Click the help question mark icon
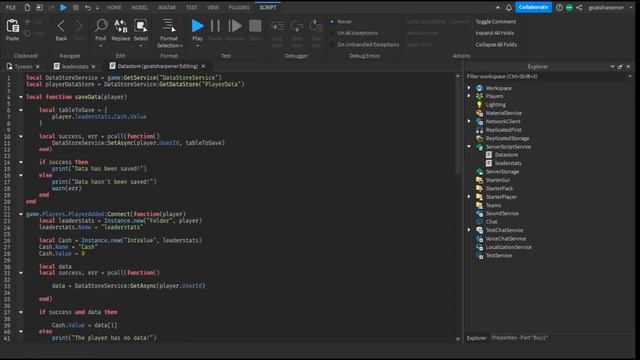This screenshot has width=640, height=360. [x=559, y=7]
